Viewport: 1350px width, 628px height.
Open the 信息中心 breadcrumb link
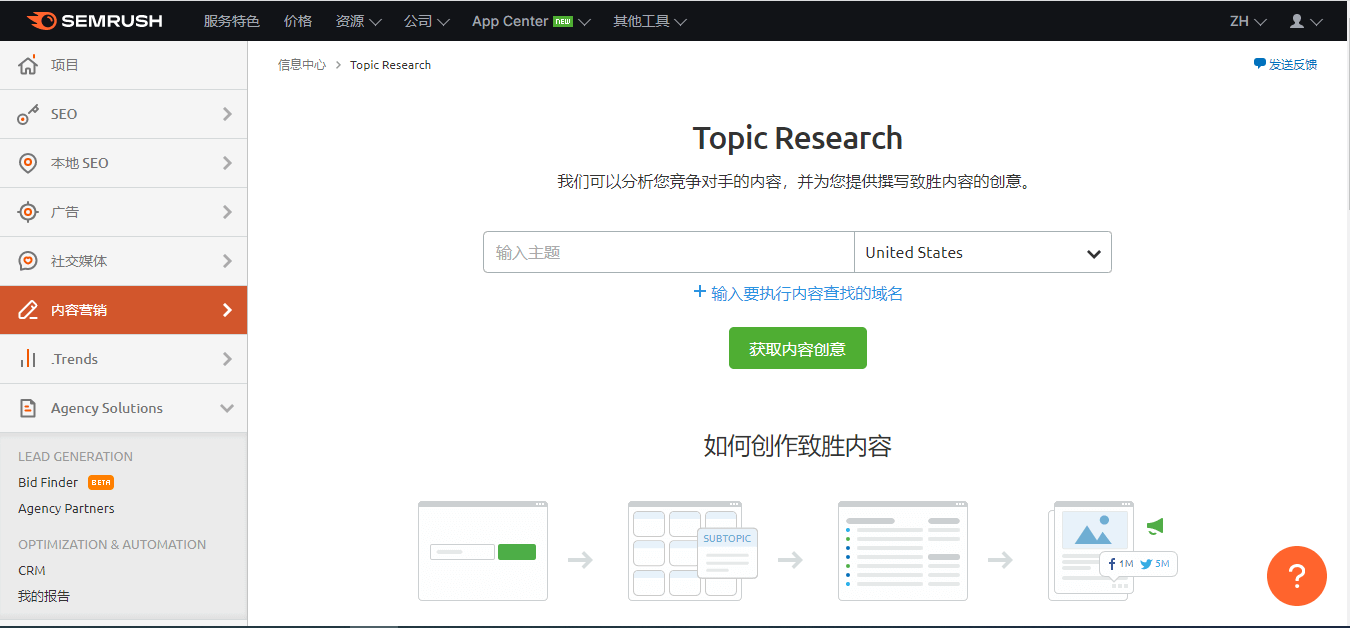302,65
